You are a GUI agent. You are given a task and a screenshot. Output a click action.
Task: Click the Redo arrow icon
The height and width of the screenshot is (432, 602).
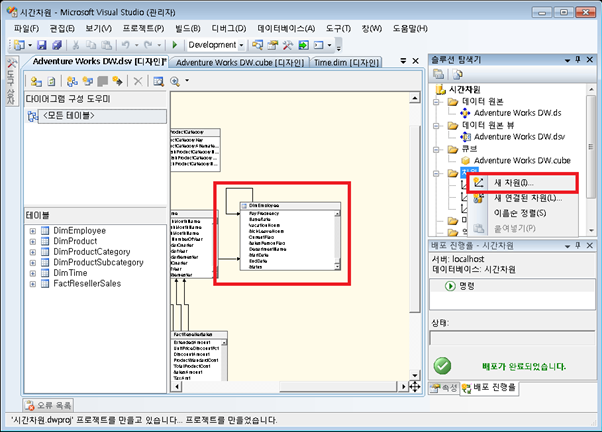pos(148,45)
